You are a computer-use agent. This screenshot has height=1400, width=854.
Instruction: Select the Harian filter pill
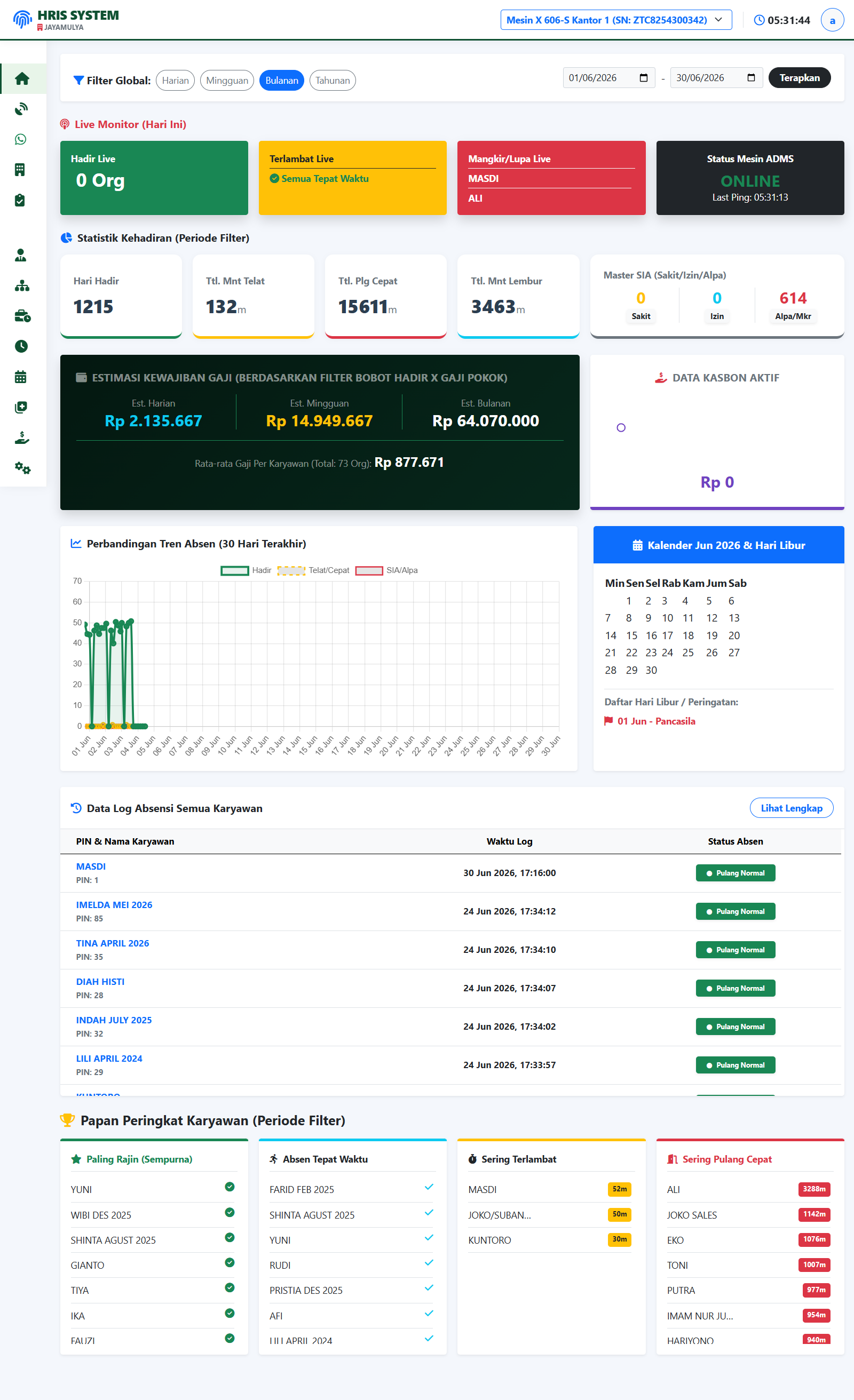[x=175, y=81]
